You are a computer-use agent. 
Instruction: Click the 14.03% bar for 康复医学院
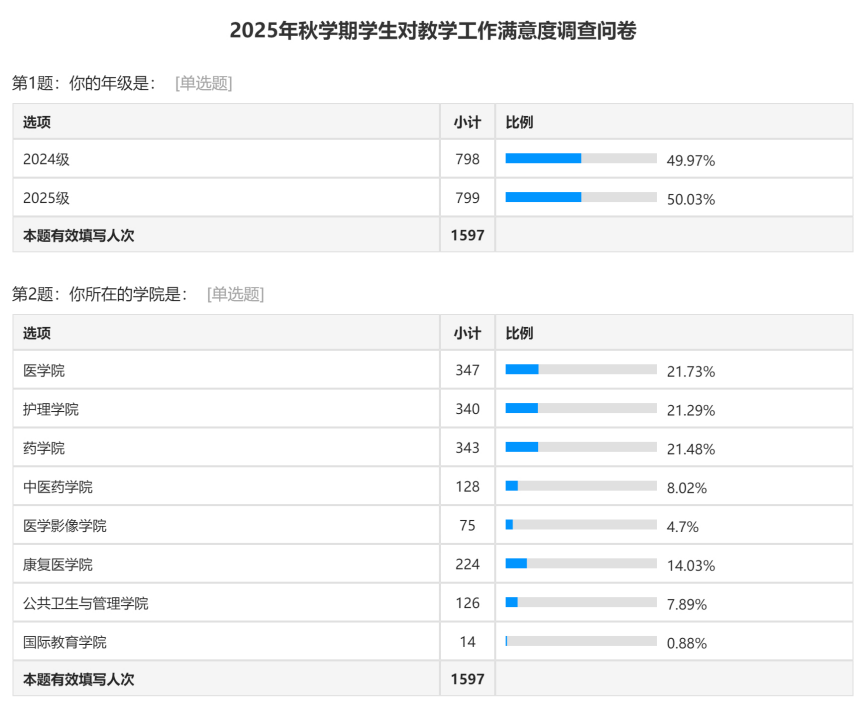pos(581,564)
